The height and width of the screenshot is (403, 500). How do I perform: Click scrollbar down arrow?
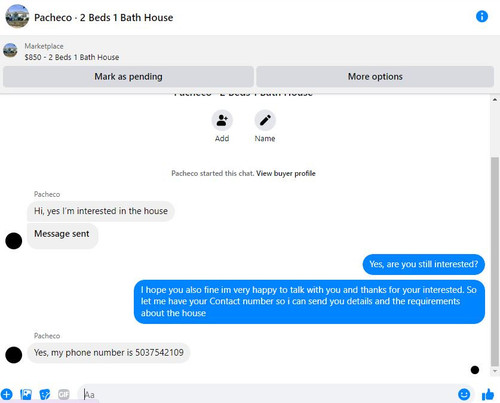click(495, 371)
